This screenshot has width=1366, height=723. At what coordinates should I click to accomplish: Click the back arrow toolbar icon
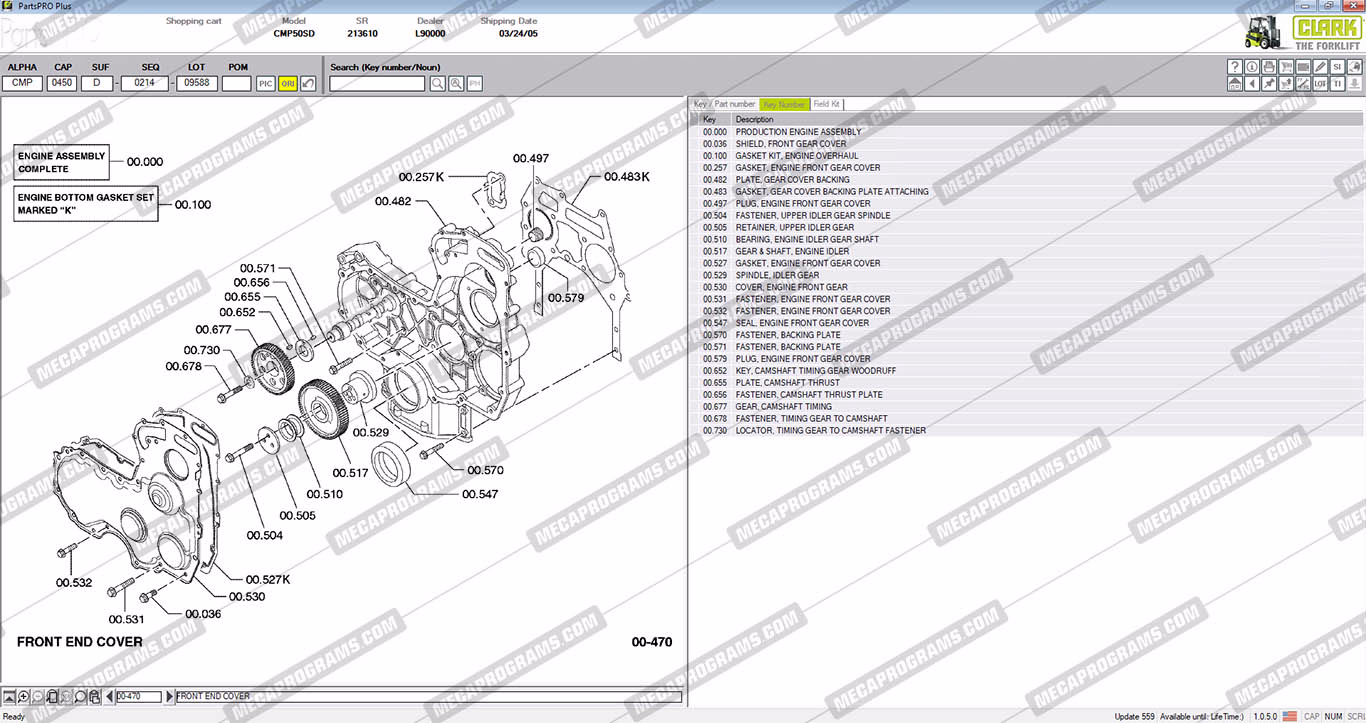click(1252, 84)
